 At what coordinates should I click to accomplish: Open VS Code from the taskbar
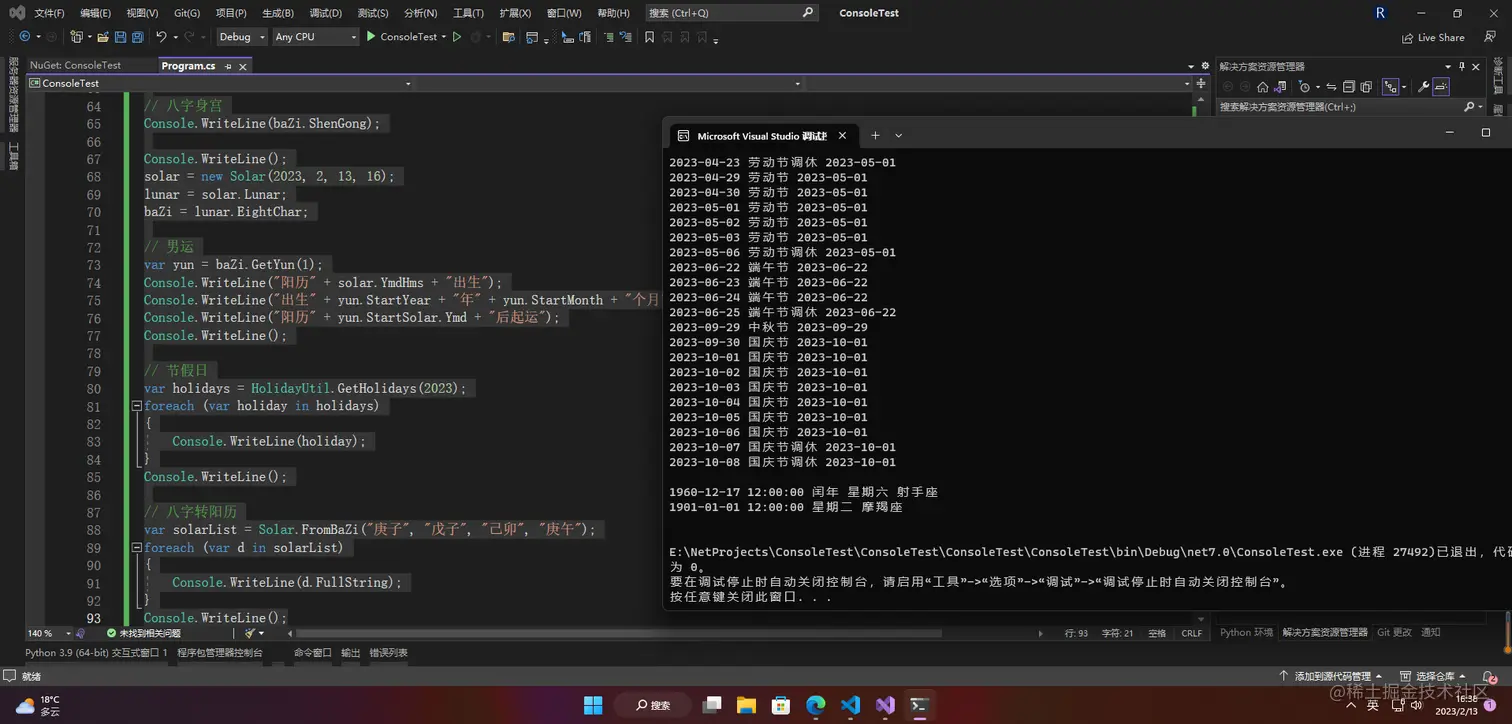click(x=851, y=705)
